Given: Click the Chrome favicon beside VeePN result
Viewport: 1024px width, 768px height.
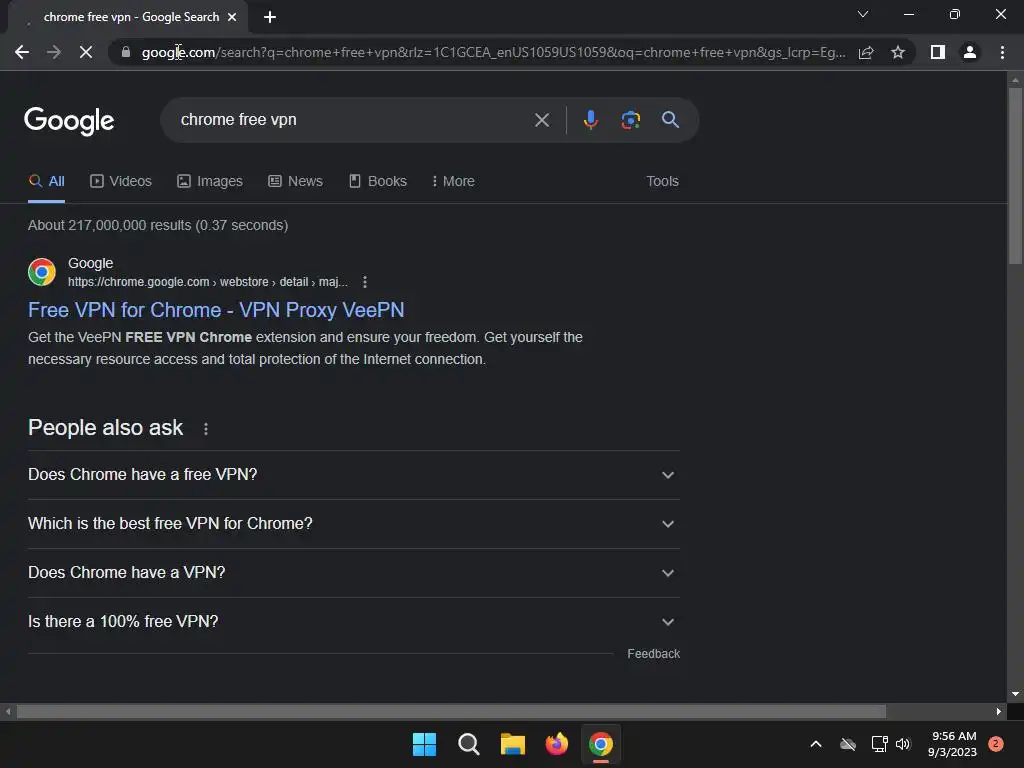Looking at the screenshot, I should pos(42,272).
